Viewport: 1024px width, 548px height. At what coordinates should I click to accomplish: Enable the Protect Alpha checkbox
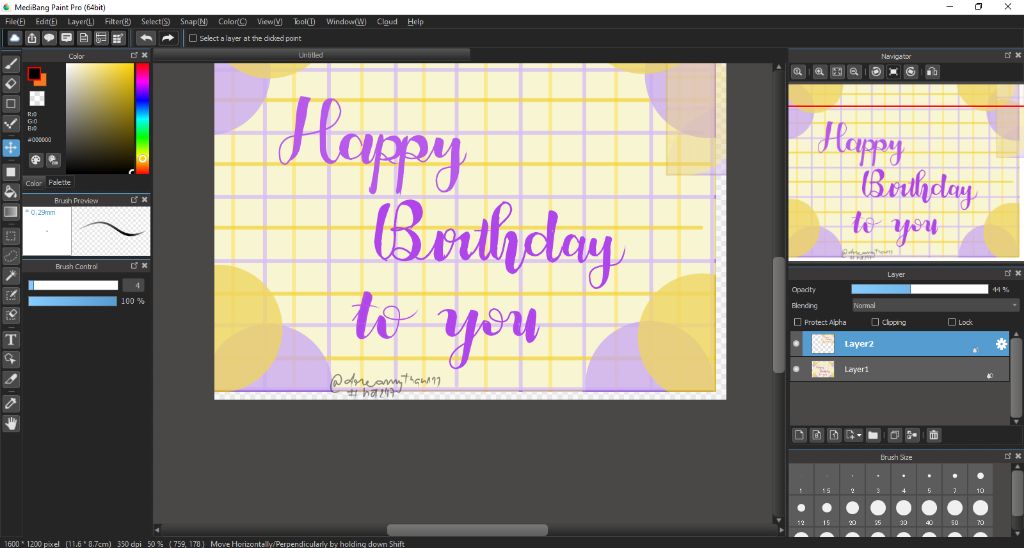[797, 322]
